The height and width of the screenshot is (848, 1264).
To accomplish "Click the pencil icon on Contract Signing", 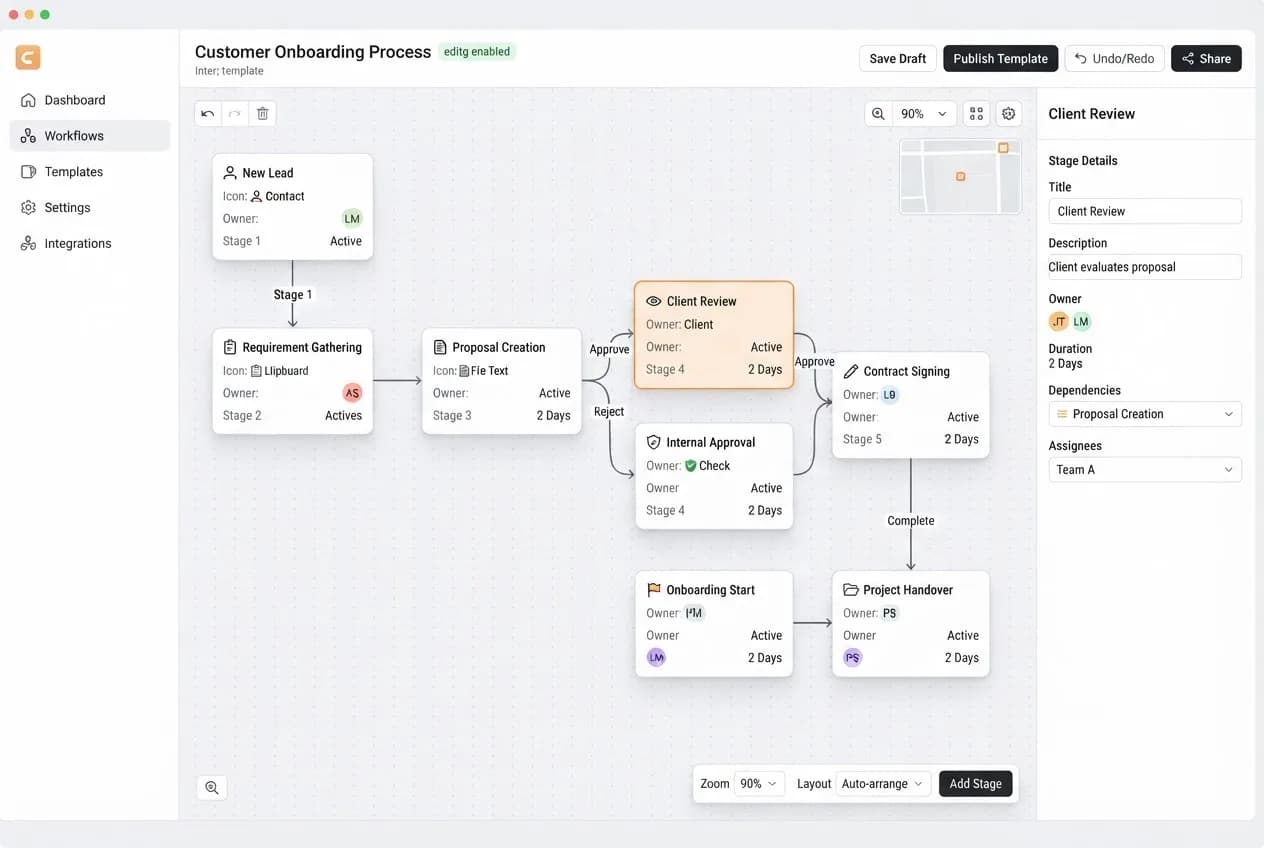I will (x=851, y=371).
